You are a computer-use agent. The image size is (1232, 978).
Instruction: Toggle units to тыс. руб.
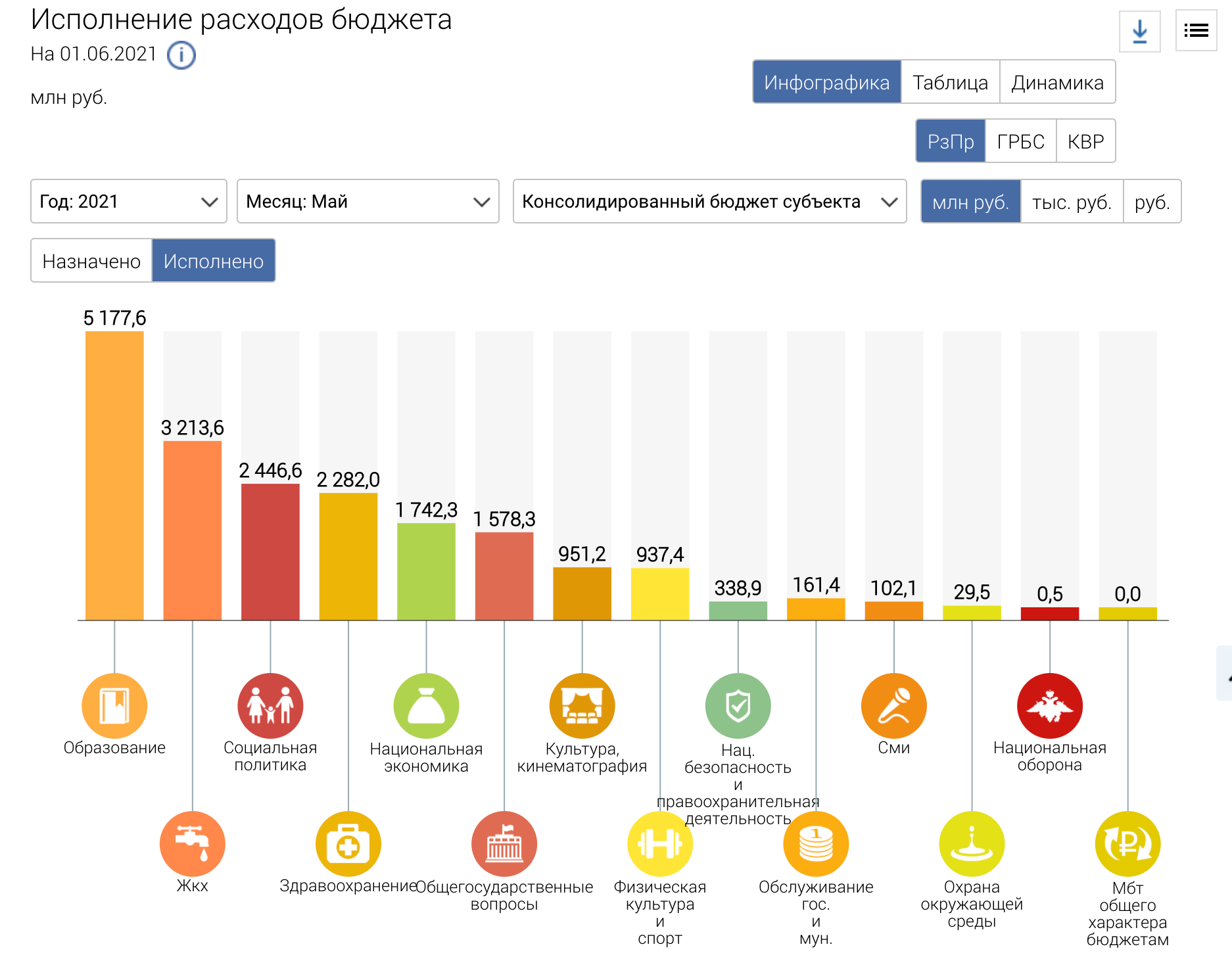(x=1072, y=202)
